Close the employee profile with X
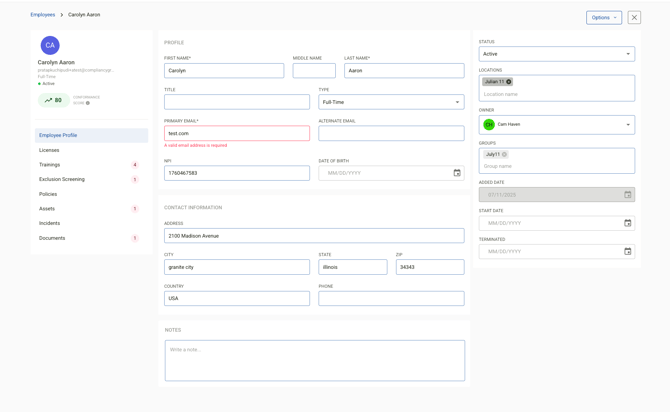 pyautogui.click(x=634, y=18)
